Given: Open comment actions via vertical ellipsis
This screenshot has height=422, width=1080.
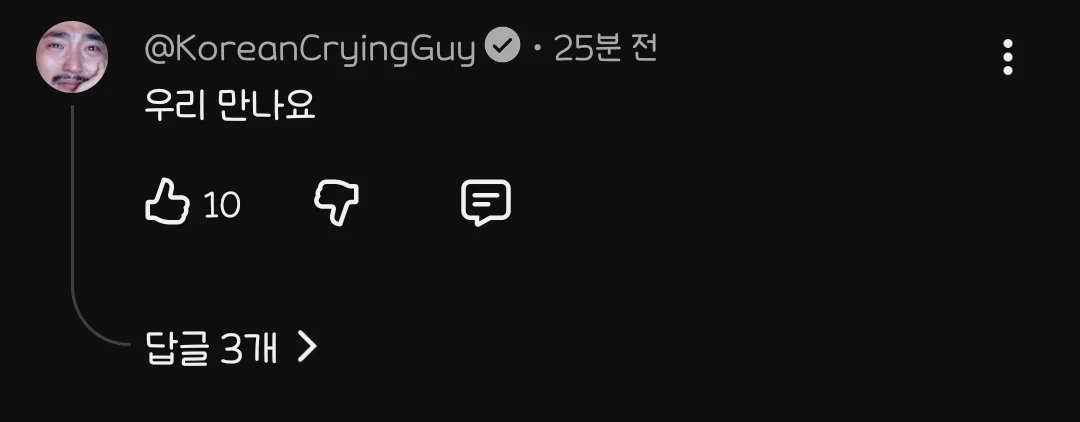Looking at the screenshot, I should pyautogui.click(x=1008, y=57).
